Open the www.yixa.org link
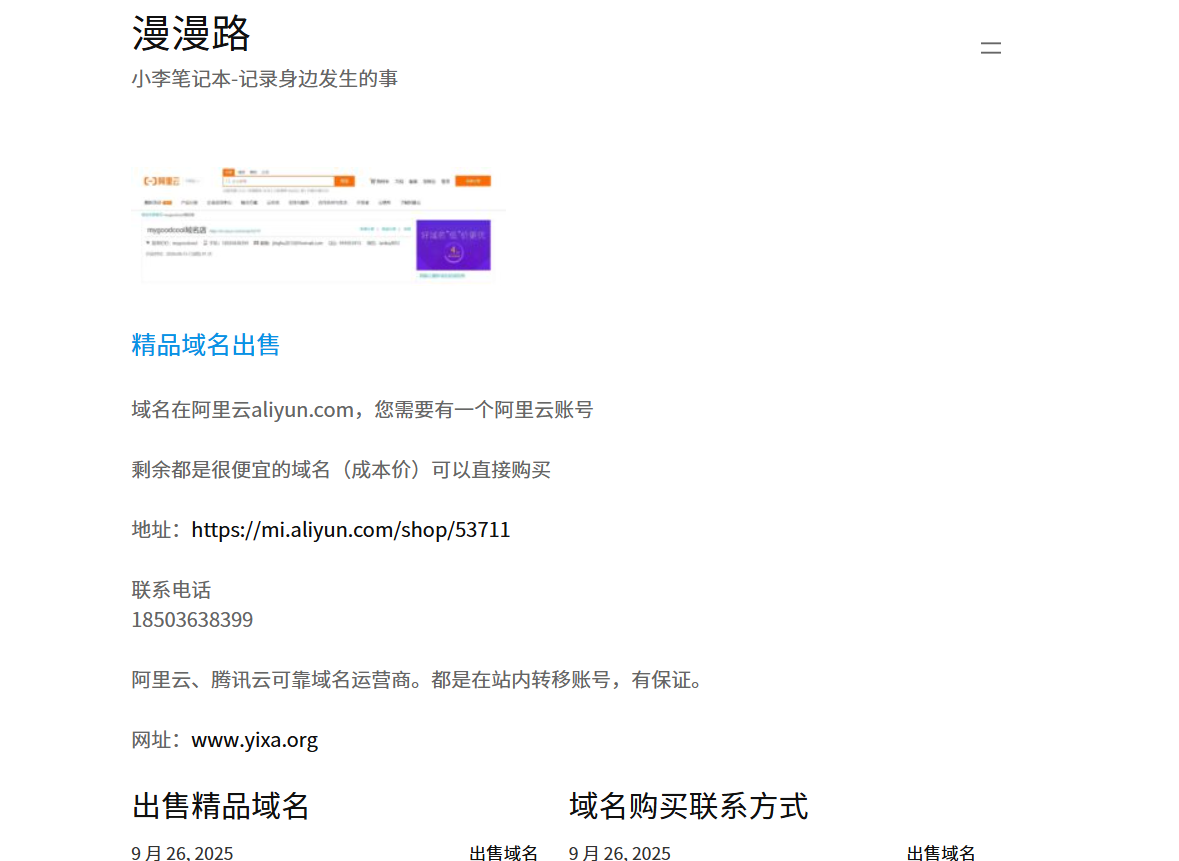This screenshot has width=1179, height=861. click(x=254, y=740)
